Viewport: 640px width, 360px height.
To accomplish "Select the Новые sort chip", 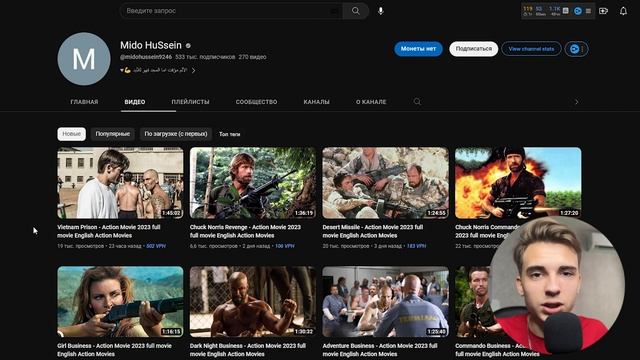I will tap(71, 134).
